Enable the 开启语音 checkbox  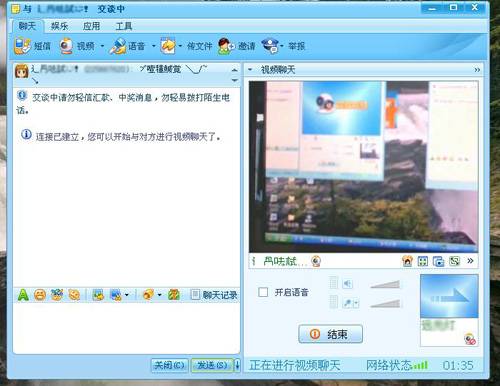click(263, 292)
